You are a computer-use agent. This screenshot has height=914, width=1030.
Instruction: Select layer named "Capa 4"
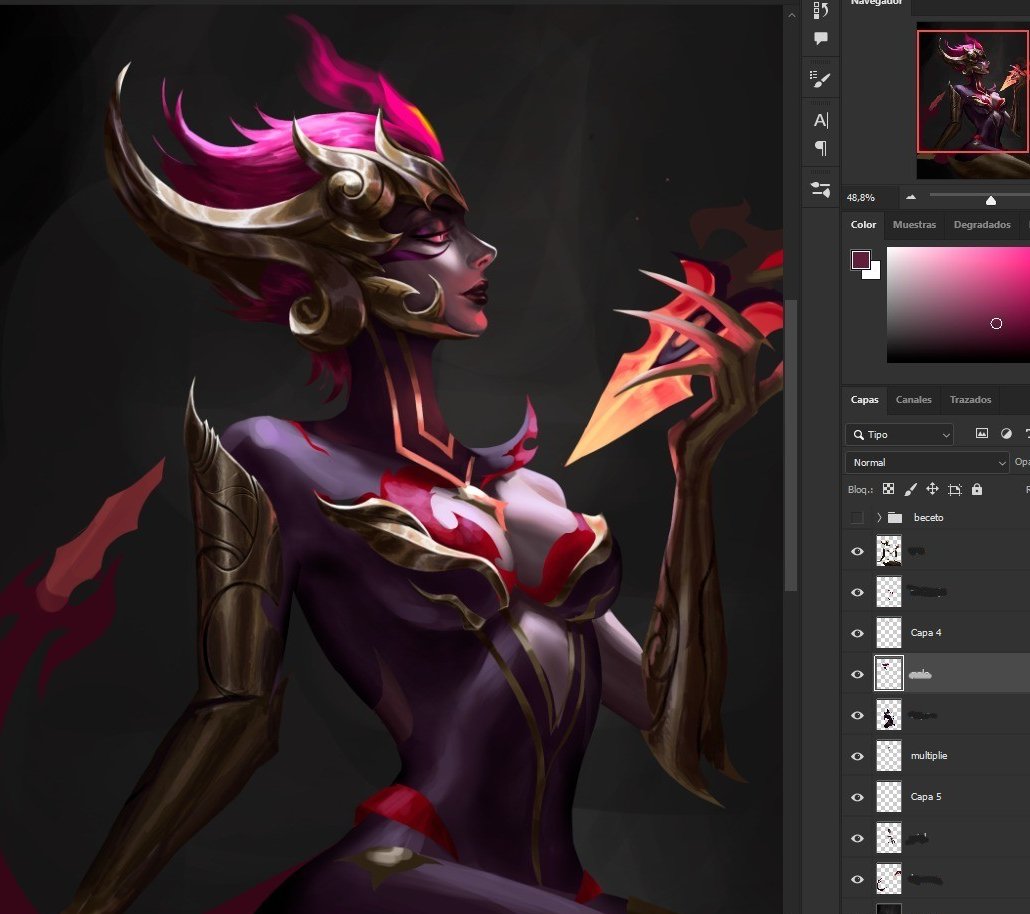coord(926,633)
